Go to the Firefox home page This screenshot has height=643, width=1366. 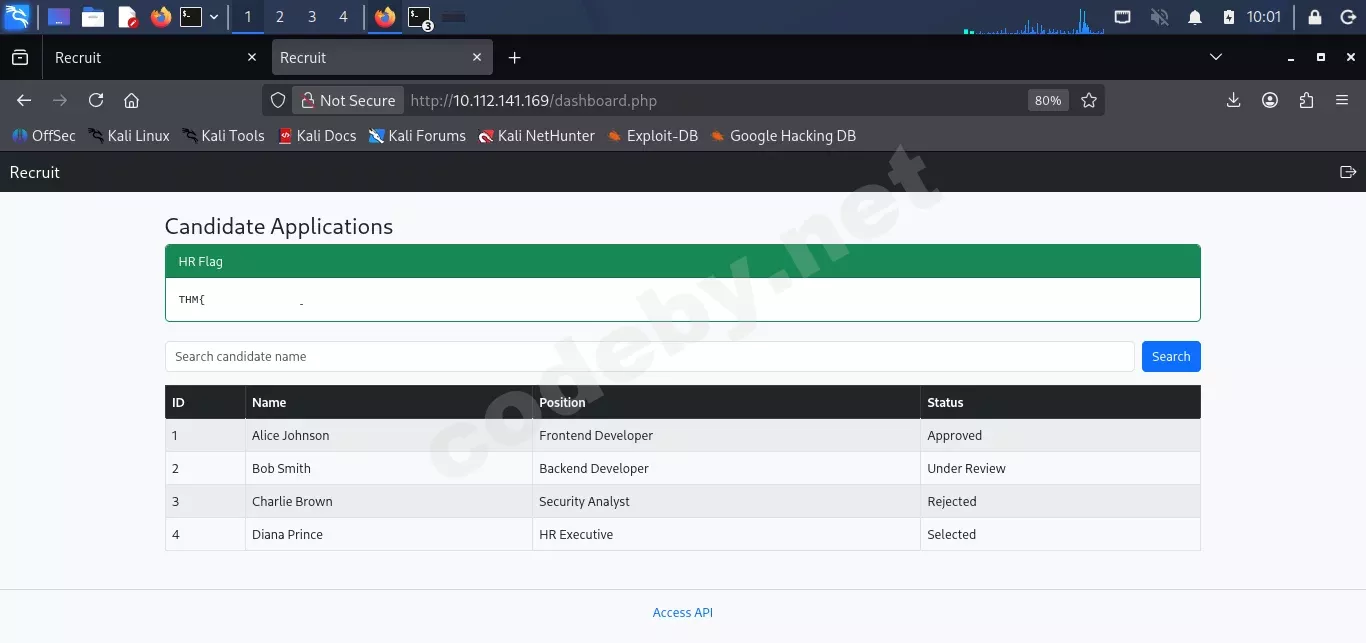(131, 100)
